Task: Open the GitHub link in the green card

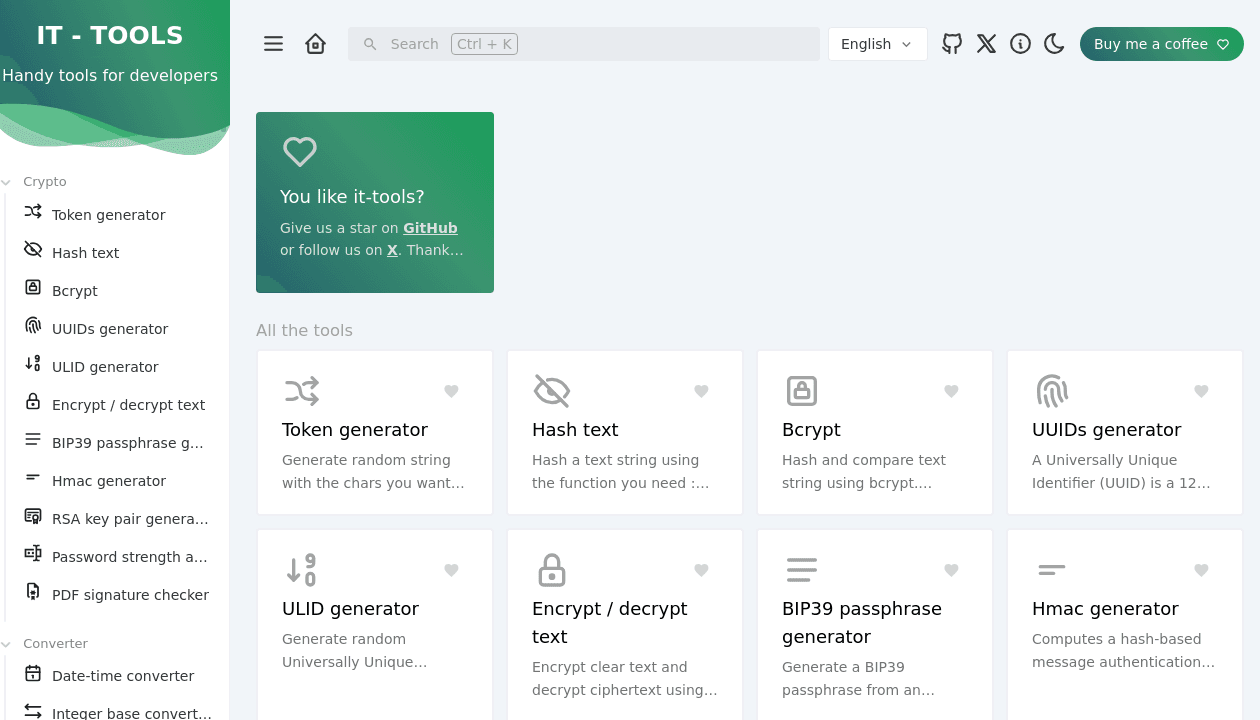Action: [x=430, y=227]
